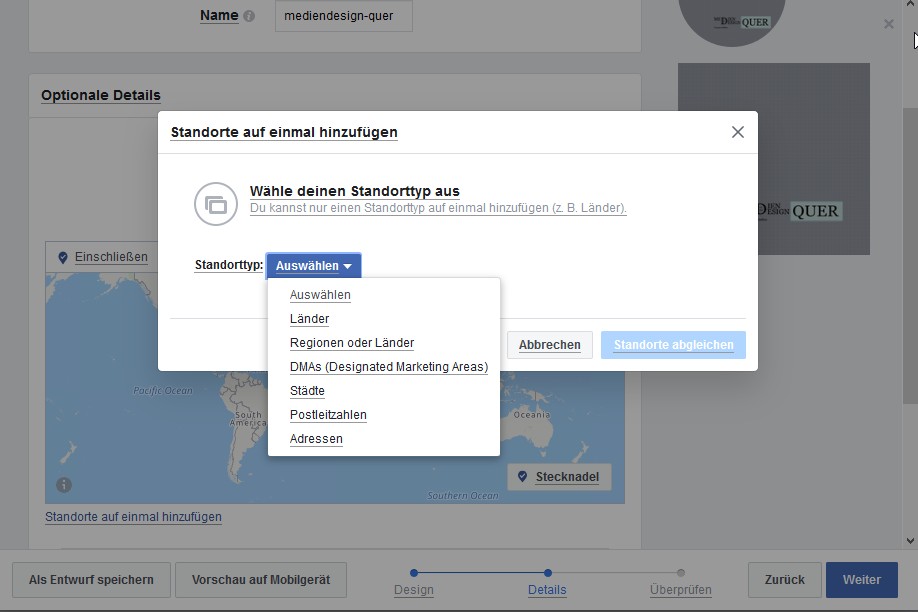Image resolution: width=918 pixels, height=612 pixels.
Task: Pick Städte from the location types
Action: point(307,391)
